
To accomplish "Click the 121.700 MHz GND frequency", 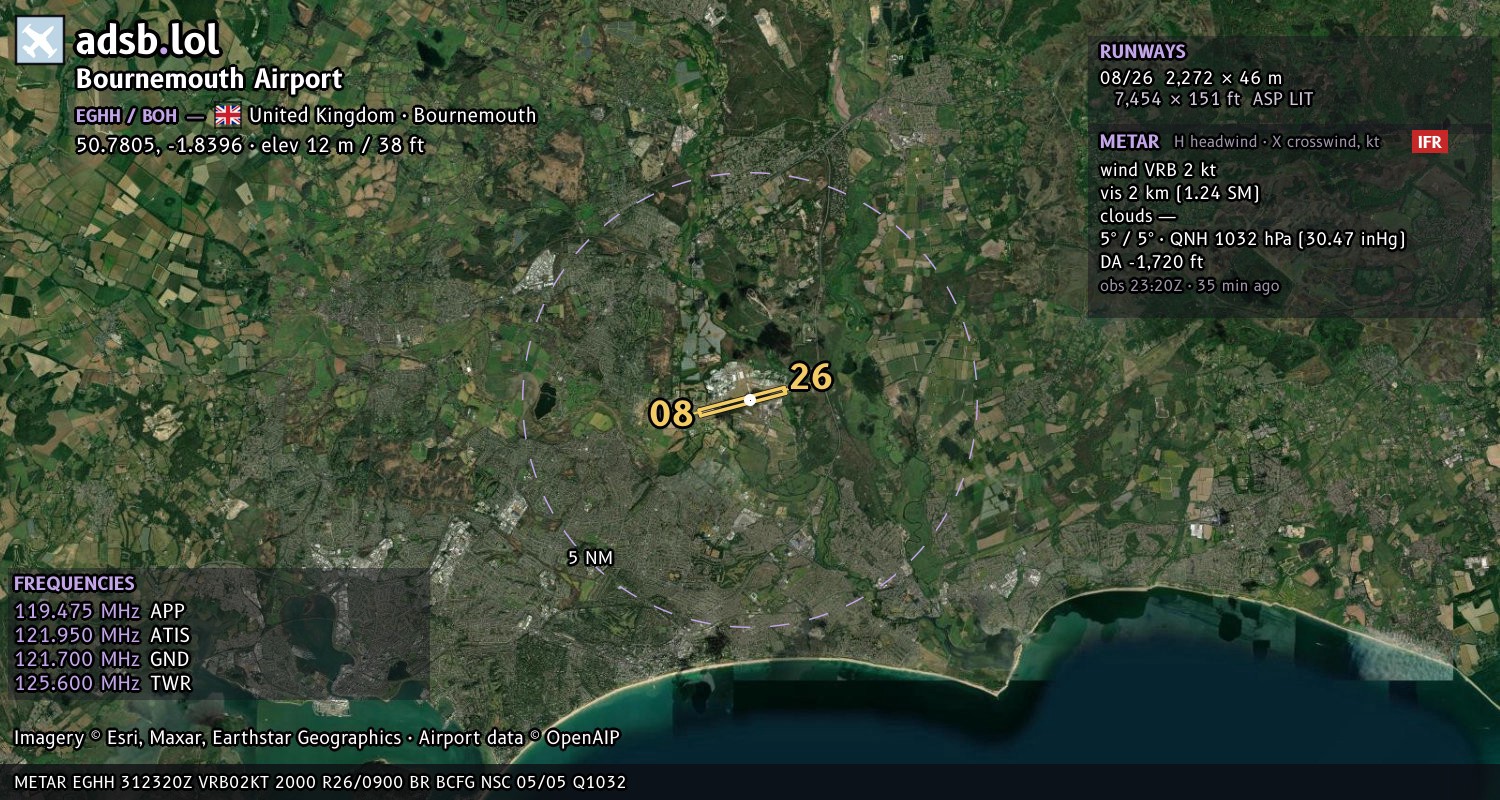I will click(x=102, y=659).
